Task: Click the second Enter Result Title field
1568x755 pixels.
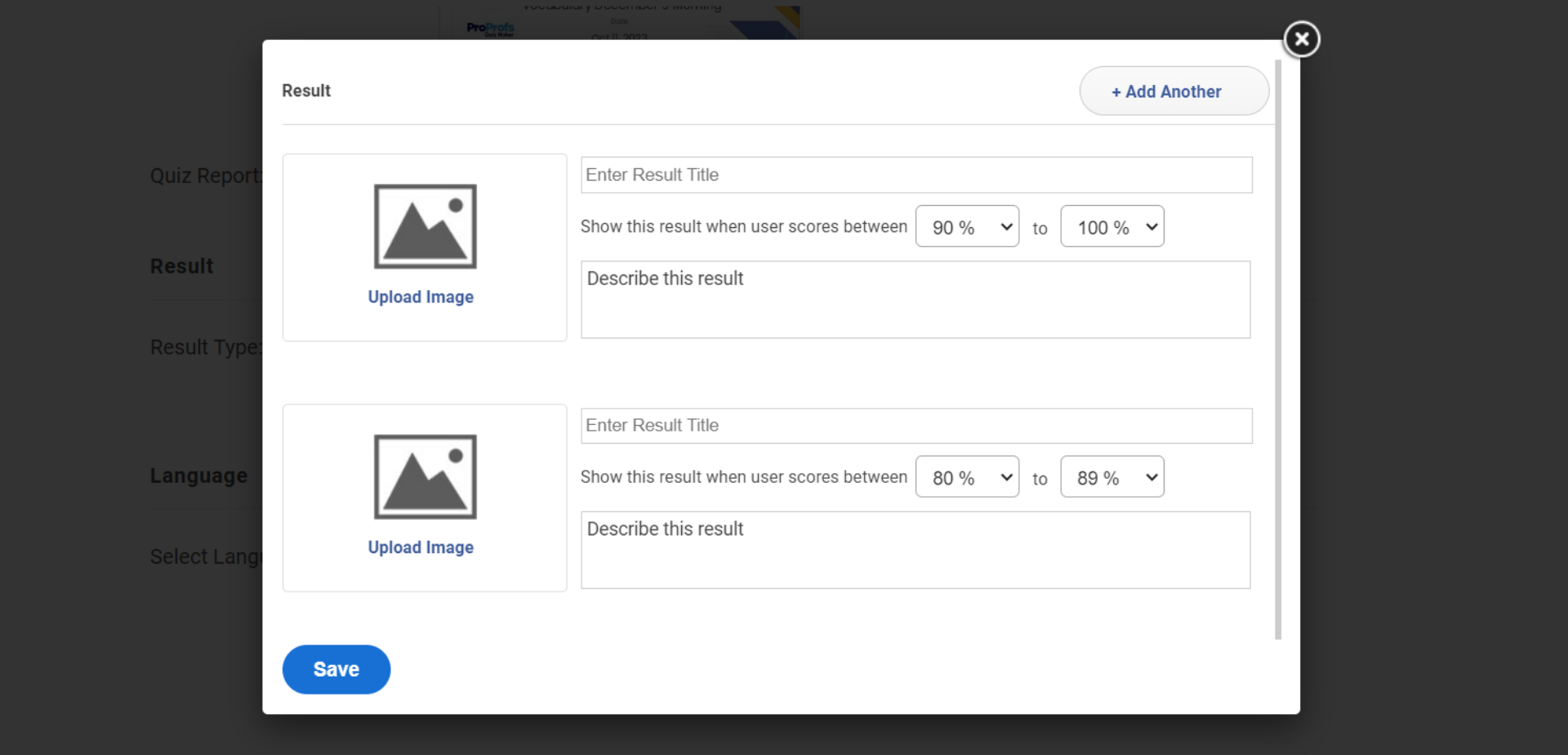Action: pos(915,426)
